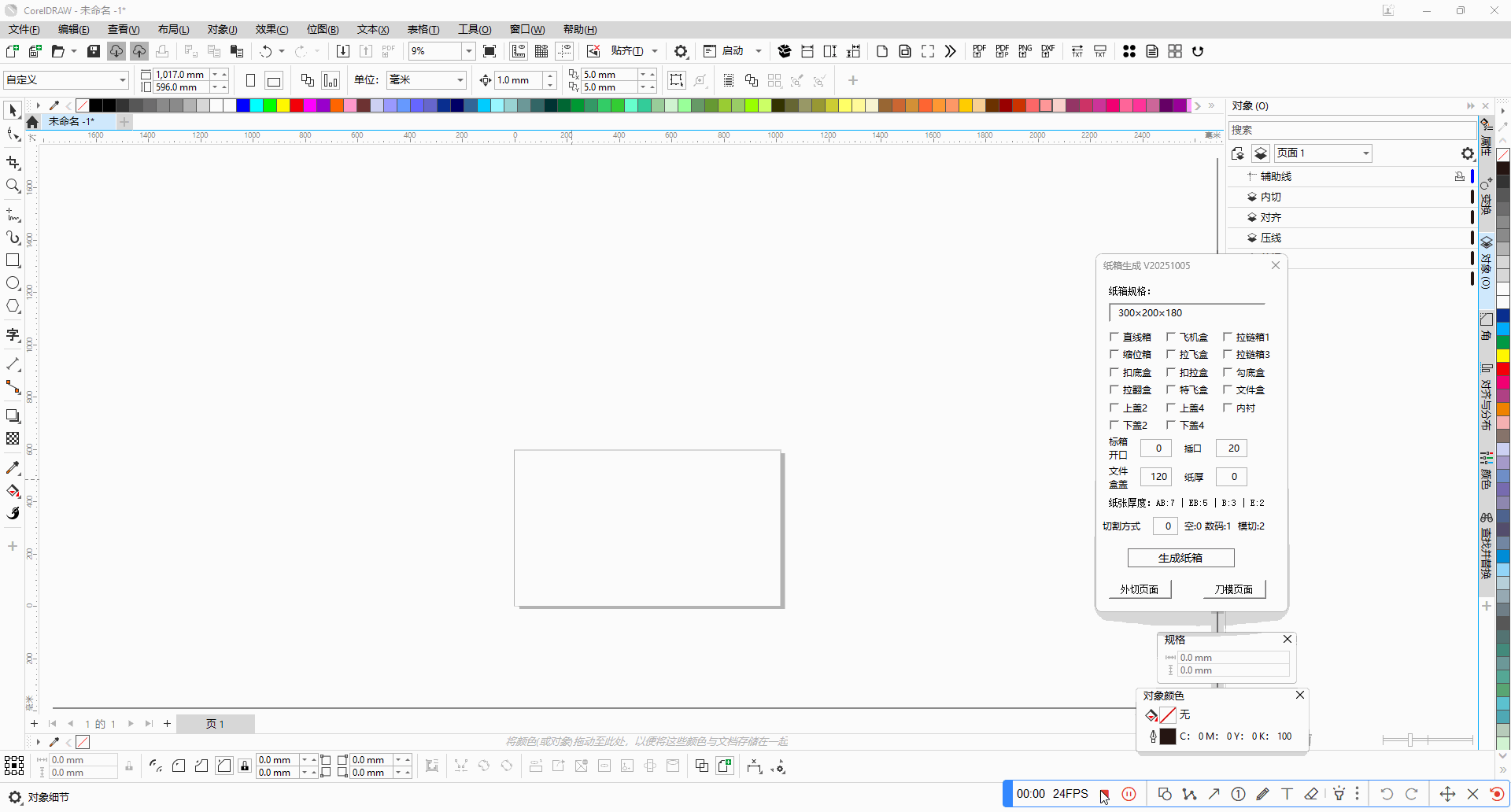Click the Undo arrow in toolbar
The image size is (1511, 812).
266,51
